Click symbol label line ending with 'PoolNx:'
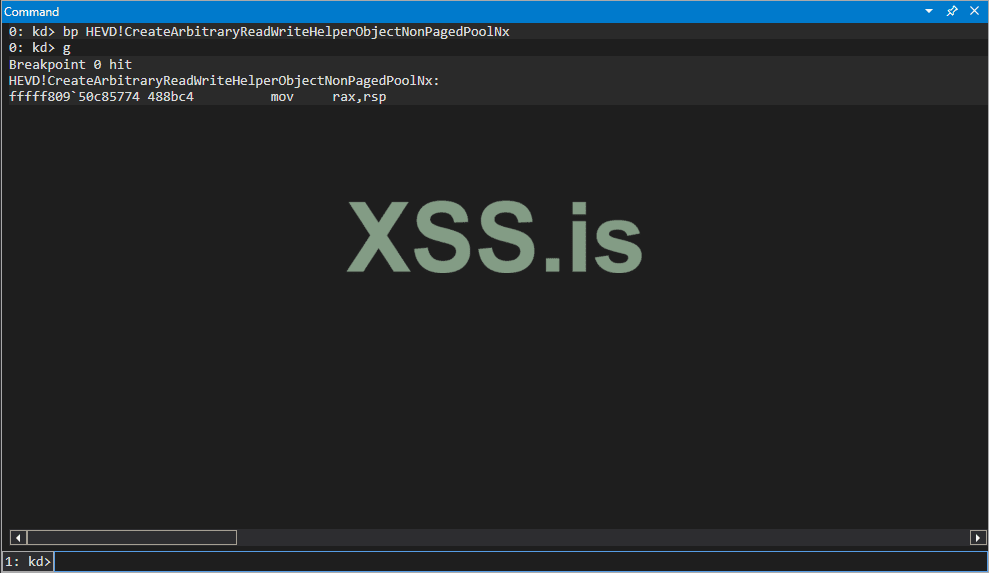Viewport: 989px width, 573px height. (224, 81)
